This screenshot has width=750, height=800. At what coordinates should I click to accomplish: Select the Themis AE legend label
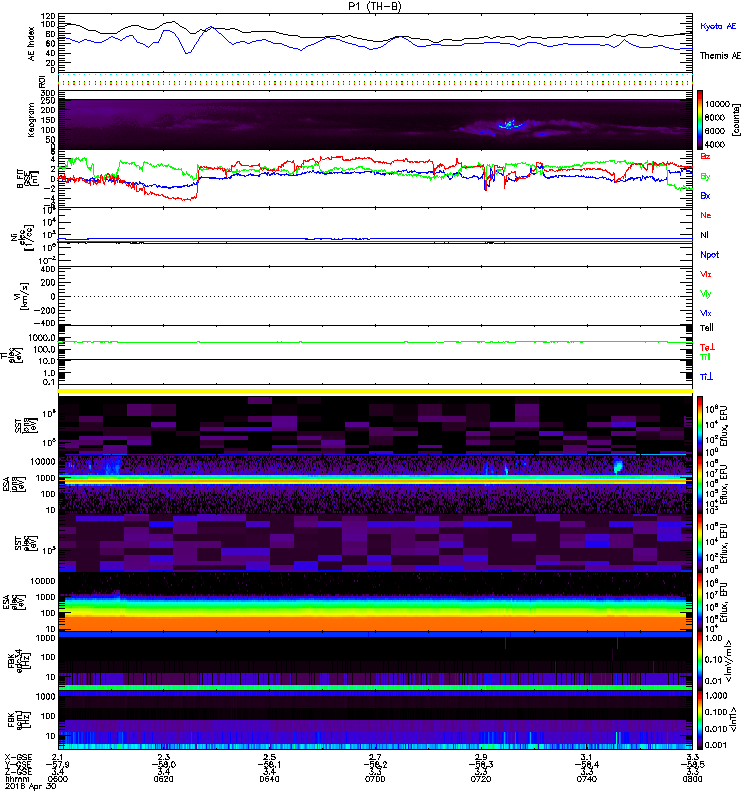pos(720,56)
